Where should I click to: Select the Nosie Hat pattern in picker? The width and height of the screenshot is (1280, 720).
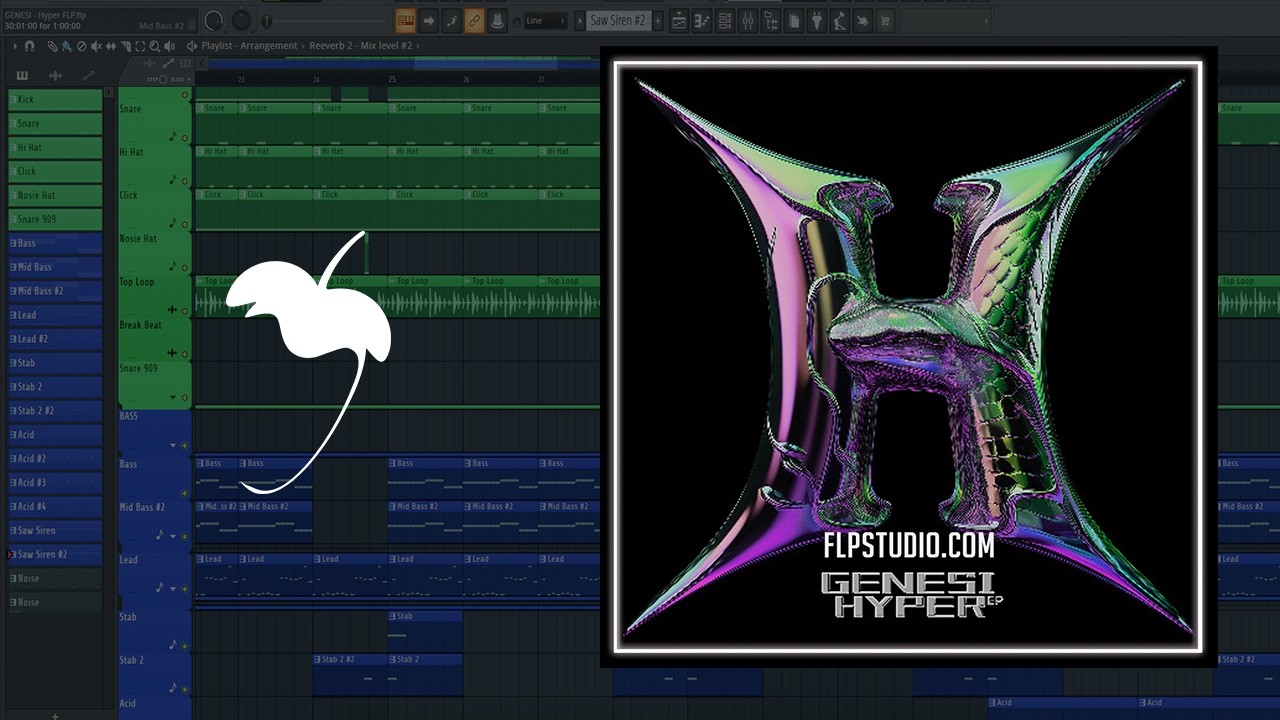[x=55, y=196]
